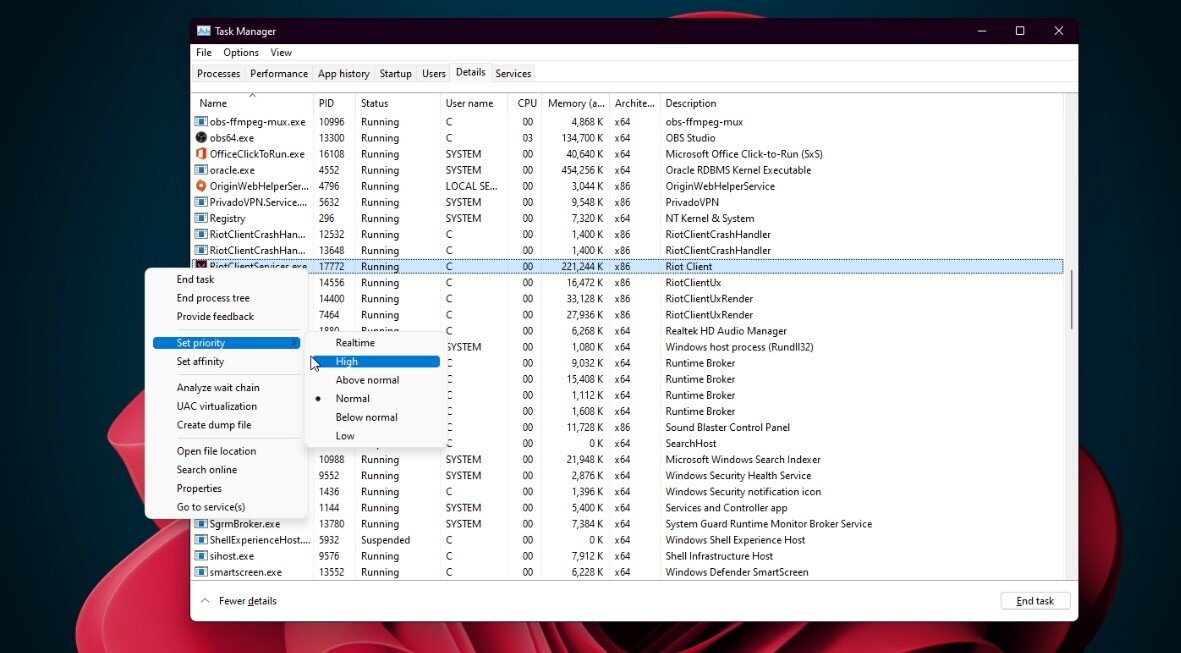This screenshot has width=1181, height=653.
Task: Click the OBS Studio icon beside obs64.exe
Action: click(201, 138)
